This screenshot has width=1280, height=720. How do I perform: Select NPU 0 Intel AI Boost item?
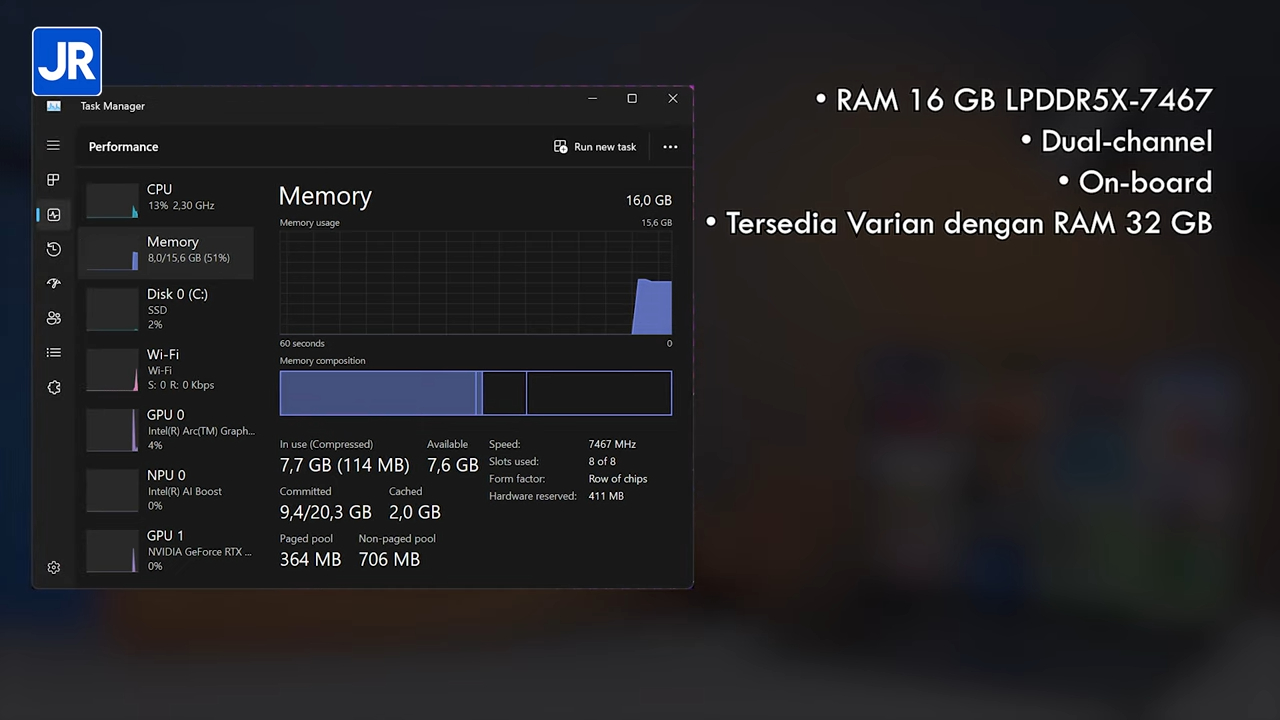click(x=166, y=490)
